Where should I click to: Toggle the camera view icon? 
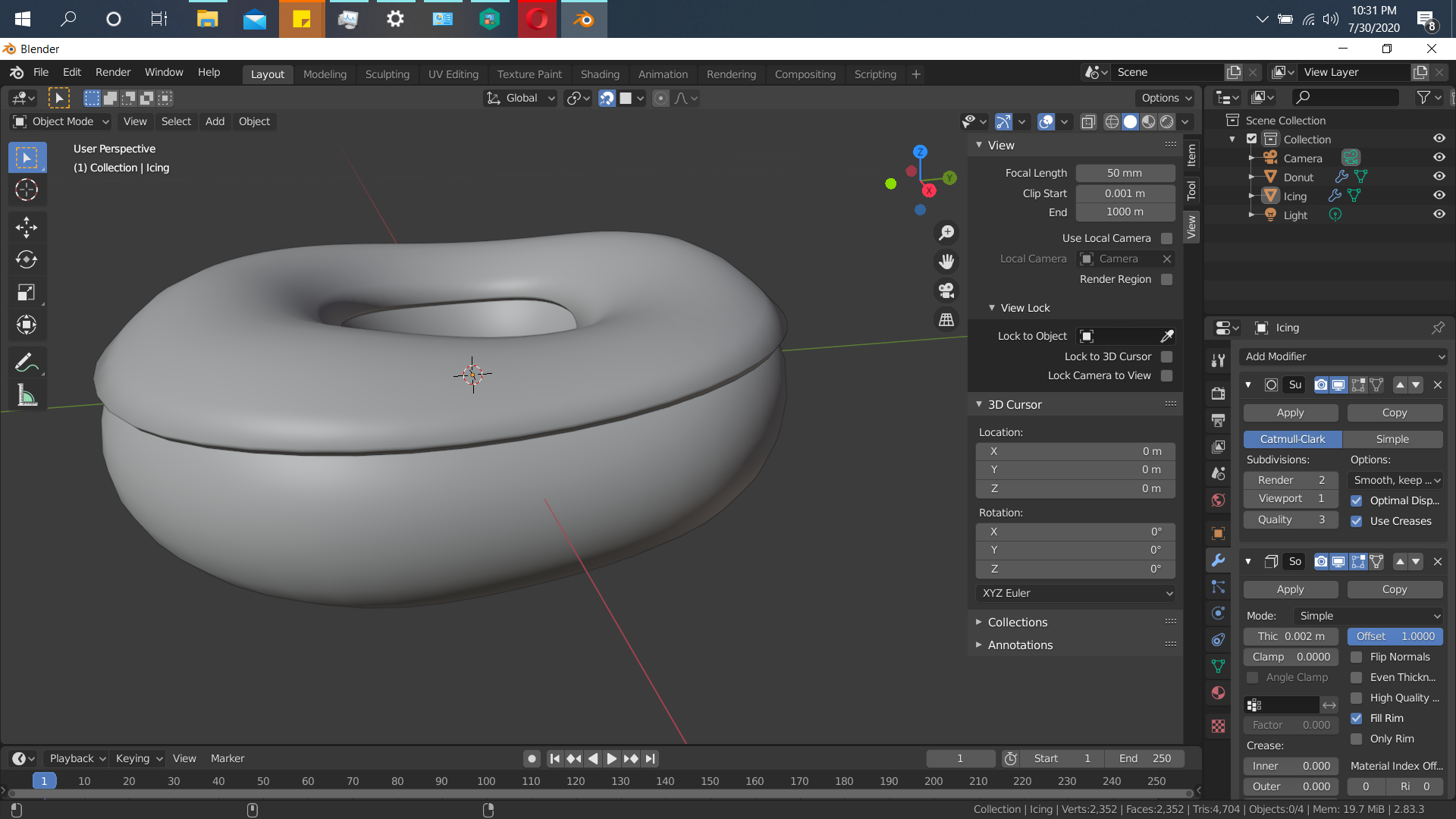946,290
